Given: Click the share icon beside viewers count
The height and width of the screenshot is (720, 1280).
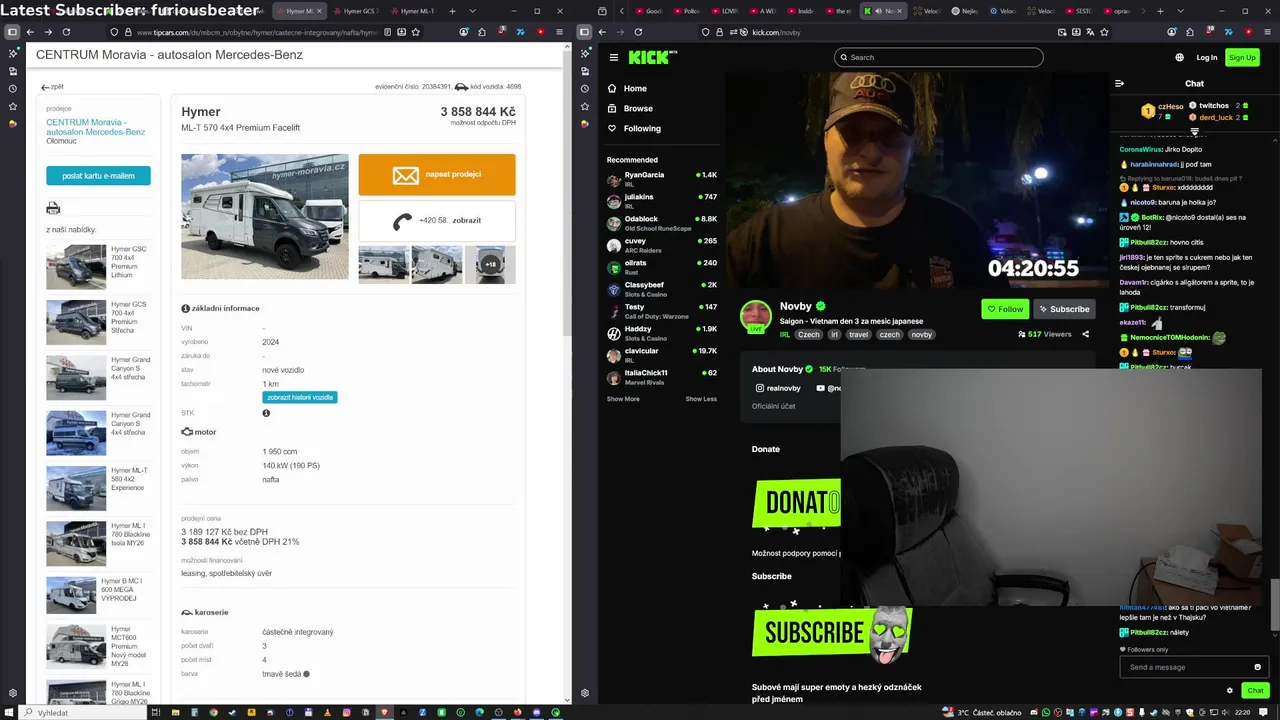Looking at the screenshot, I should point(1086,334).
